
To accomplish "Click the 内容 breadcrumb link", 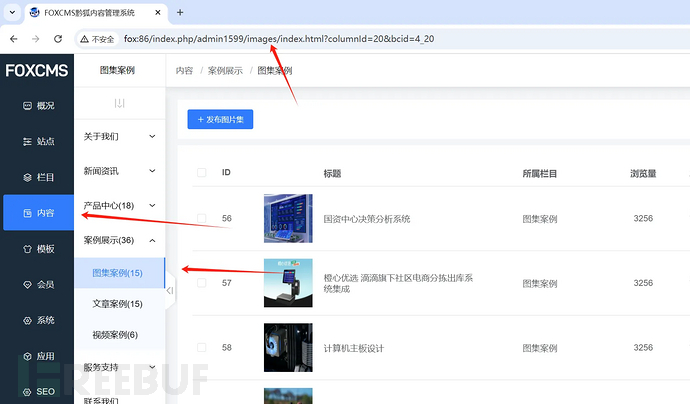I will [x=184, y=71].
